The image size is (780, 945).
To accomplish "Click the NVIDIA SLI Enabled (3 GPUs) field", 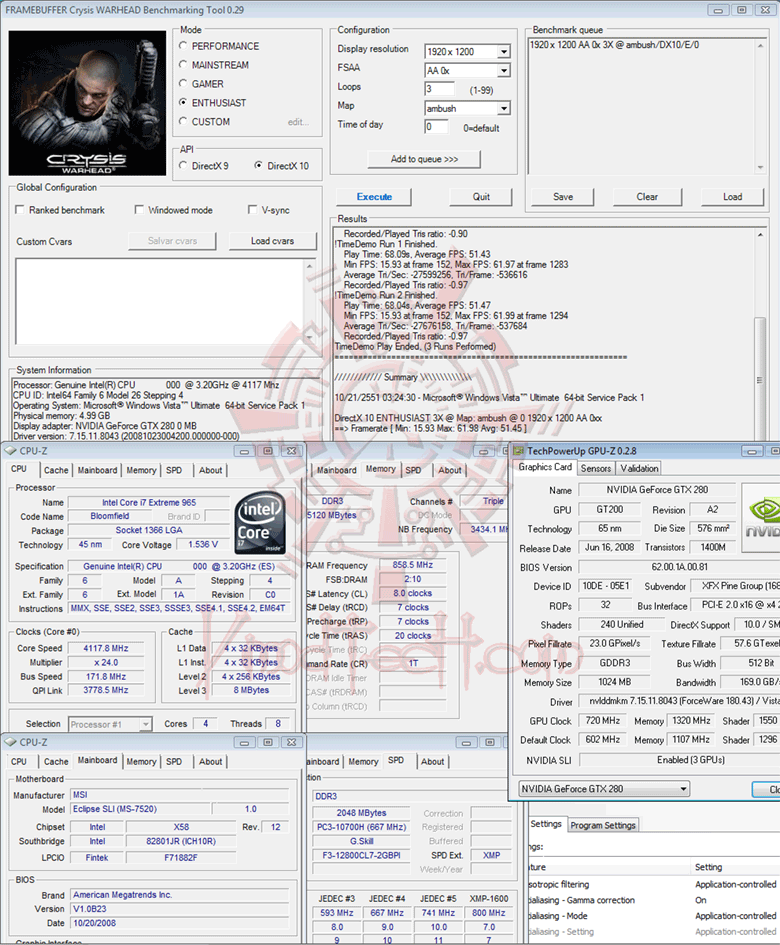I will (x=679, y=760).
